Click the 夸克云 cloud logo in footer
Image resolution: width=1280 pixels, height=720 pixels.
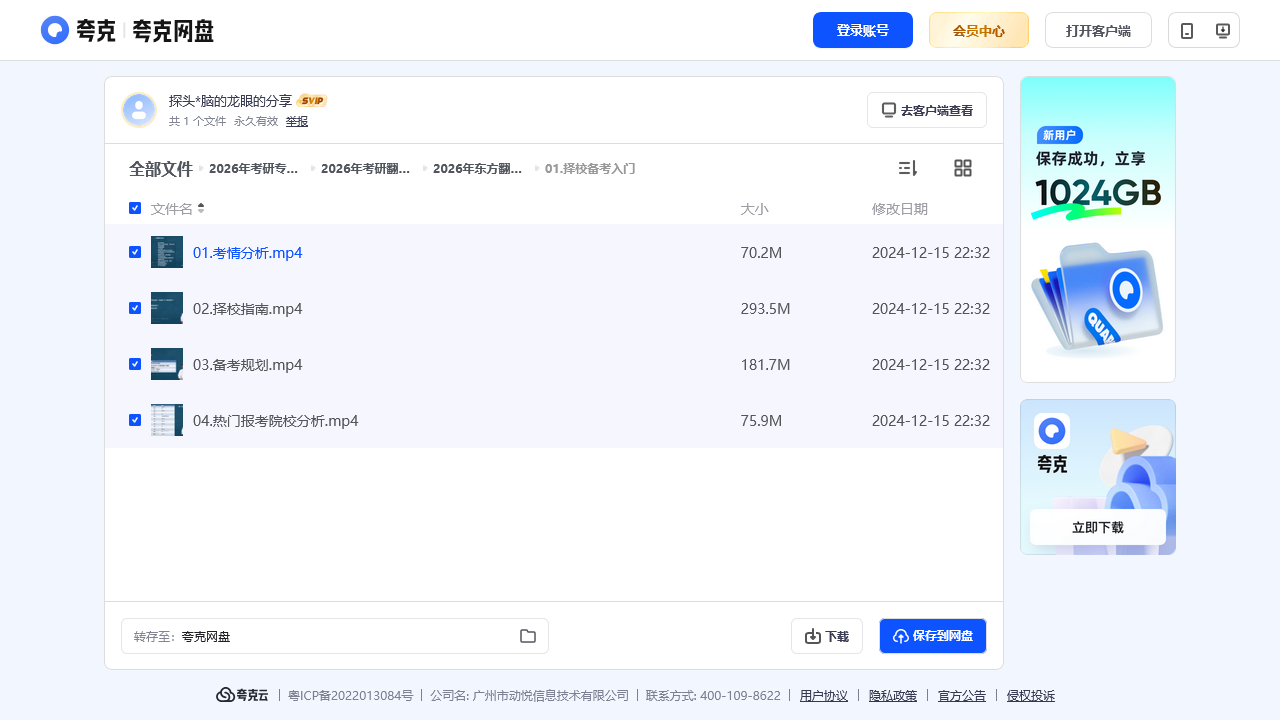[x=242, y=695]
